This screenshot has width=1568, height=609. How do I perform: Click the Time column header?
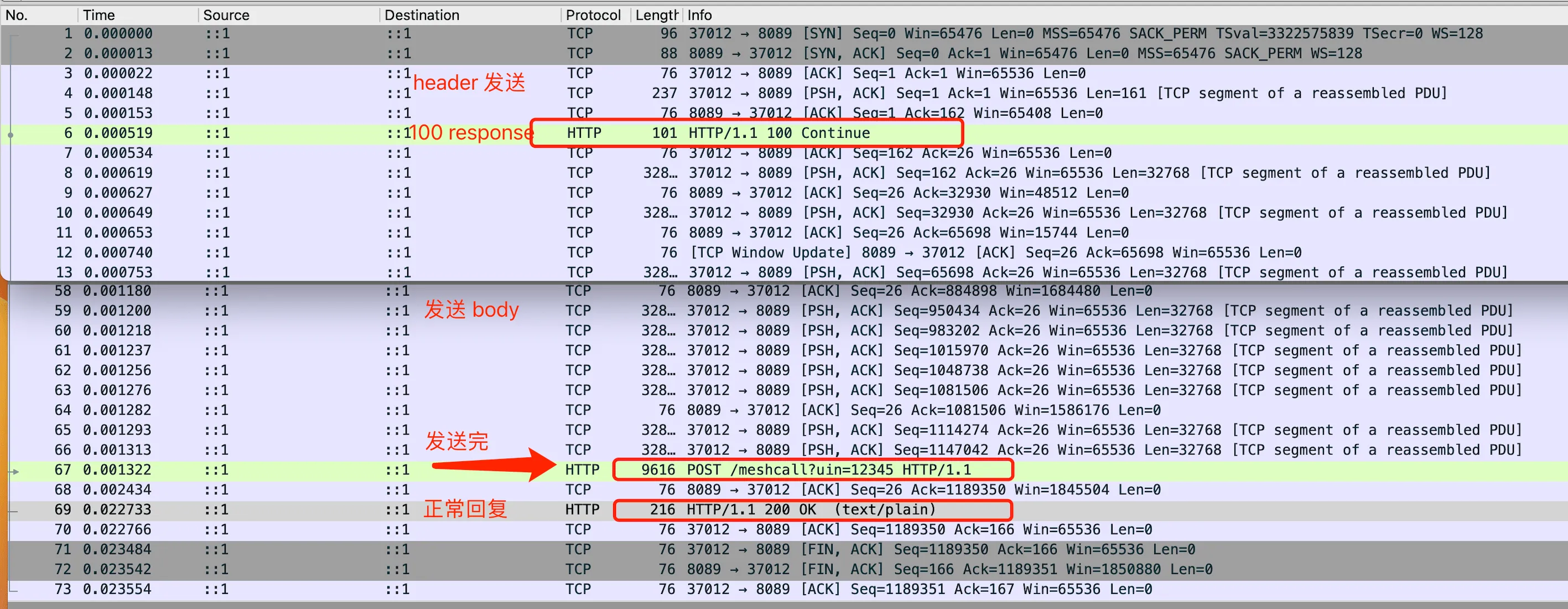pyautogui.click(x=98, y=14)
